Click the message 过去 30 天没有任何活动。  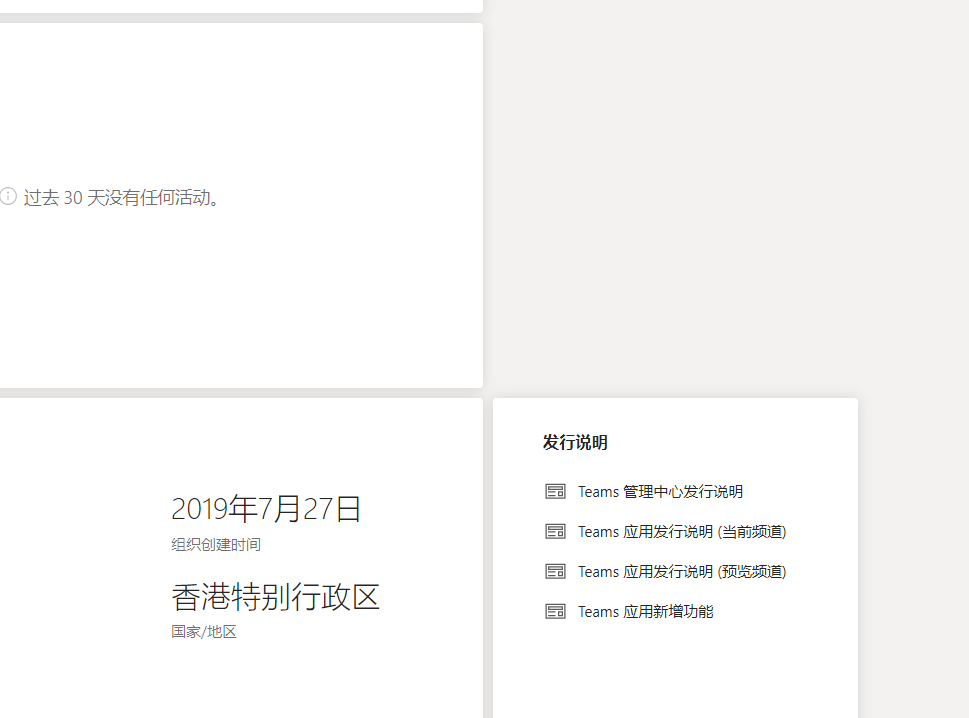122,198
